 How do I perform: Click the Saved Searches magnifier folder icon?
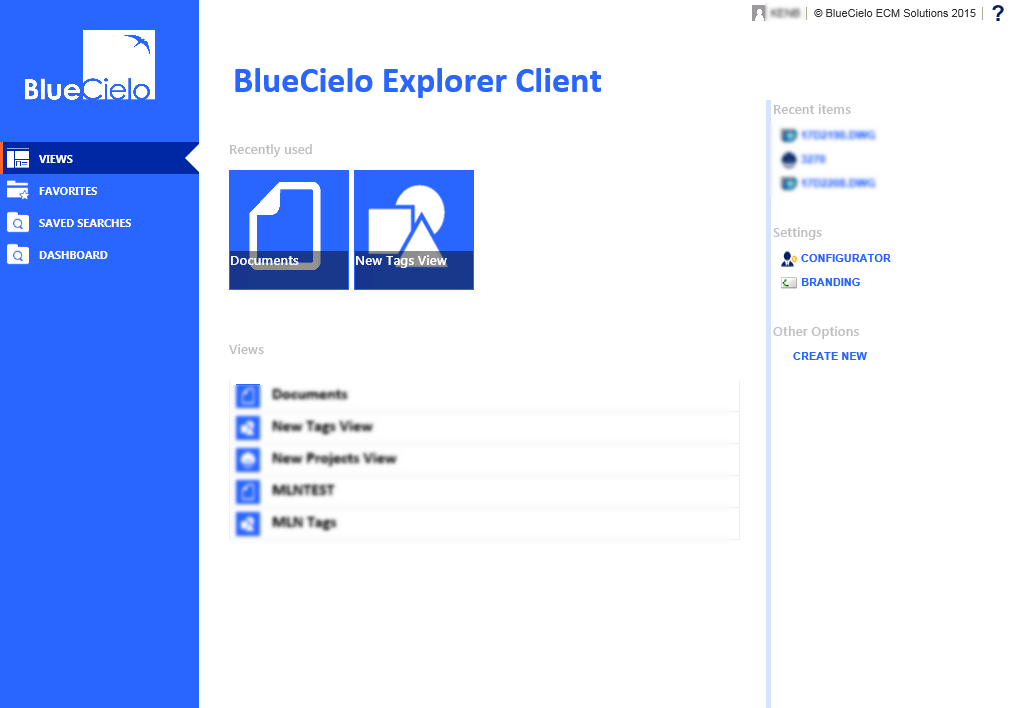point(18,222)
